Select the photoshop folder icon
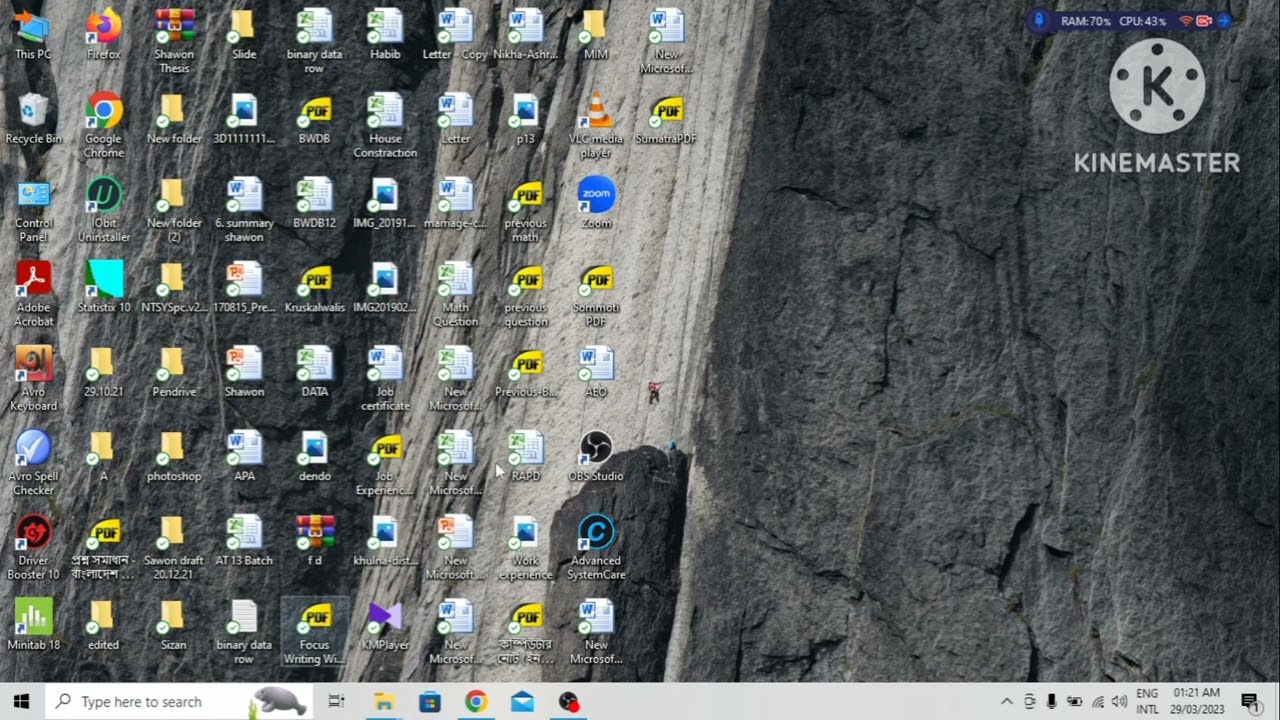Screen dimensions: 1280x720 point(174,456)
